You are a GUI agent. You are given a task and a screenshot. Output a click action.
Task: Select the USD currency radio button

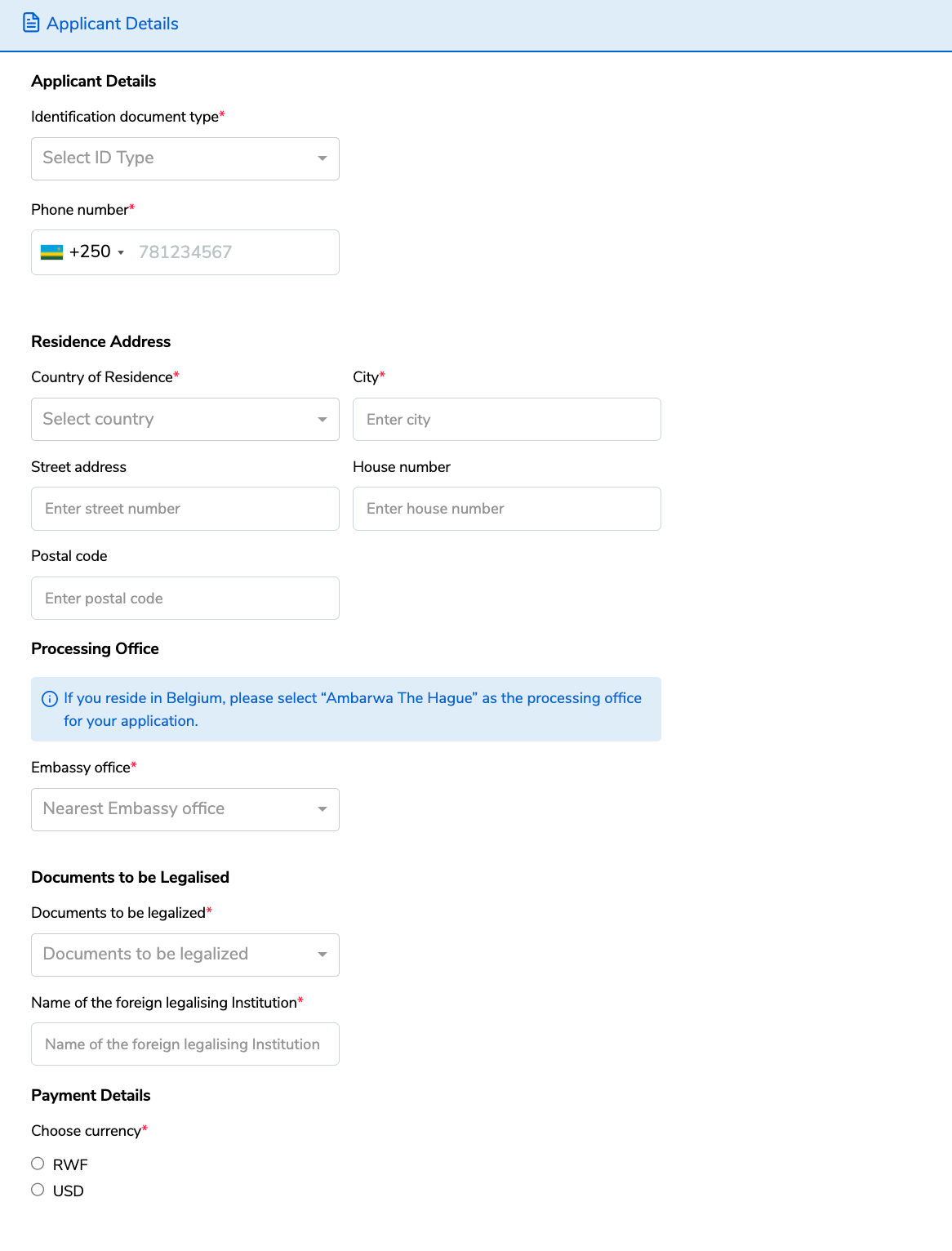pyautogui.click(x=38, y=1190)
